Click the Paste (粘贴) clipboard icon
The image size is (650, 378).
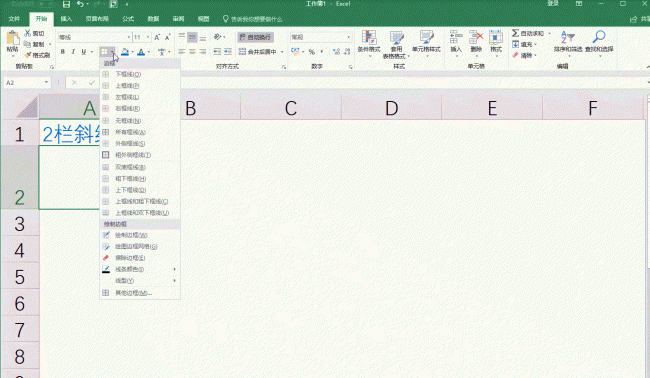12,39
